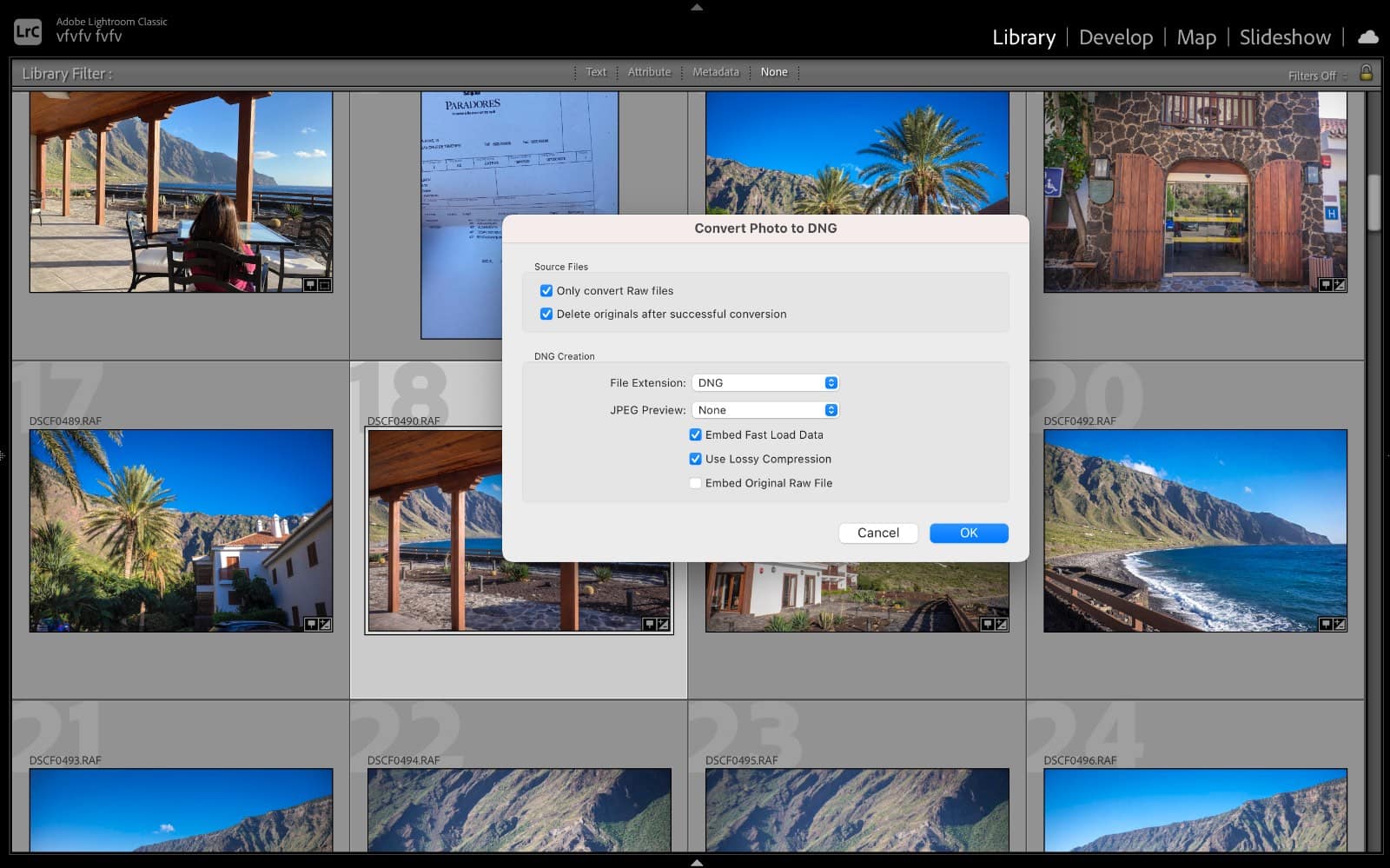The width and height of the screenshot is (1390, 868).
Task: Click the keyword badge on DSCF0492.RAF thumbnail
Action: (x=1326, y=624)
